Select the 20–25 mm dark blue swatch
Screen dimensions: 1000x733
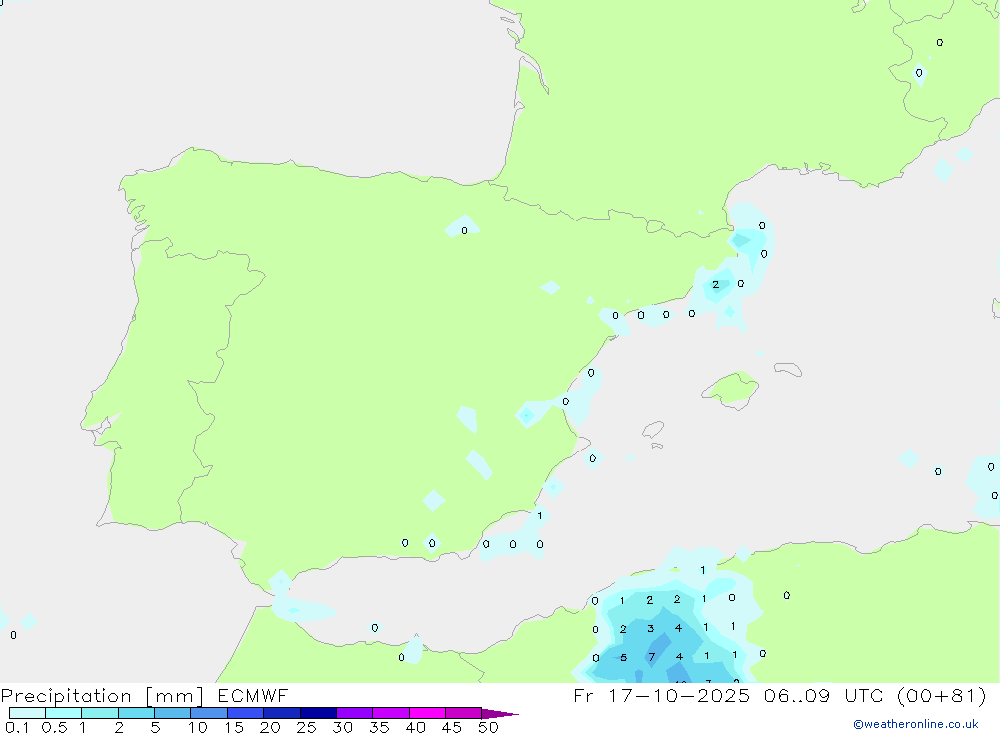tap(282, 713)
